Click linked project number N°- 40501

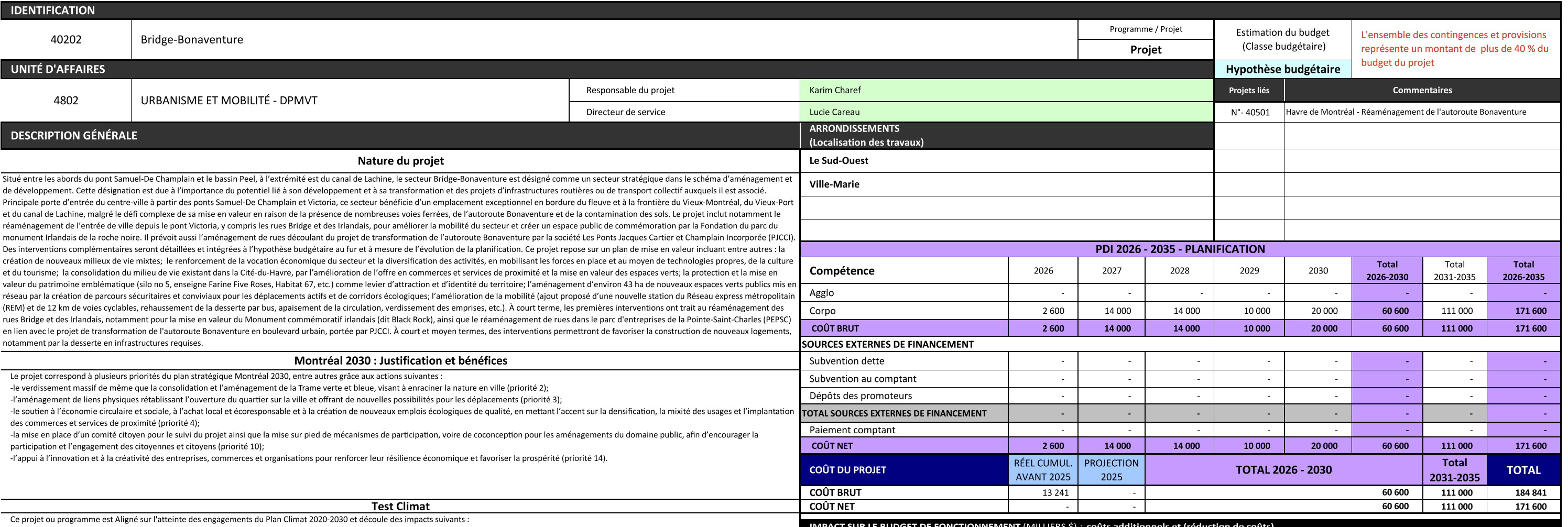click(x=1250, y=112)
